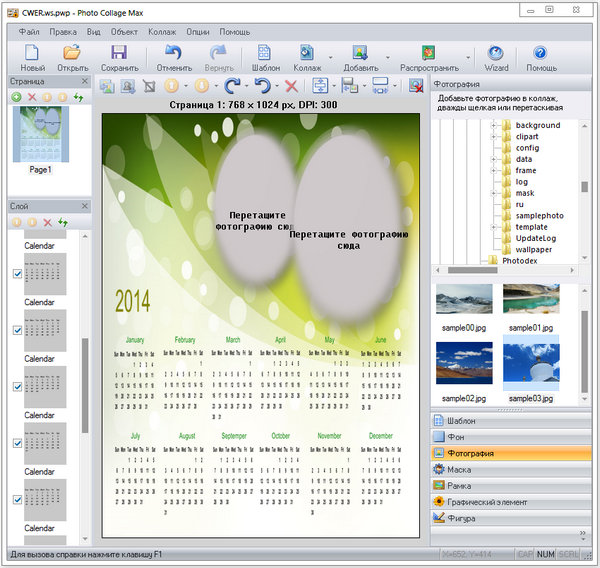Open the Коллаж menu

coord(161,32)
